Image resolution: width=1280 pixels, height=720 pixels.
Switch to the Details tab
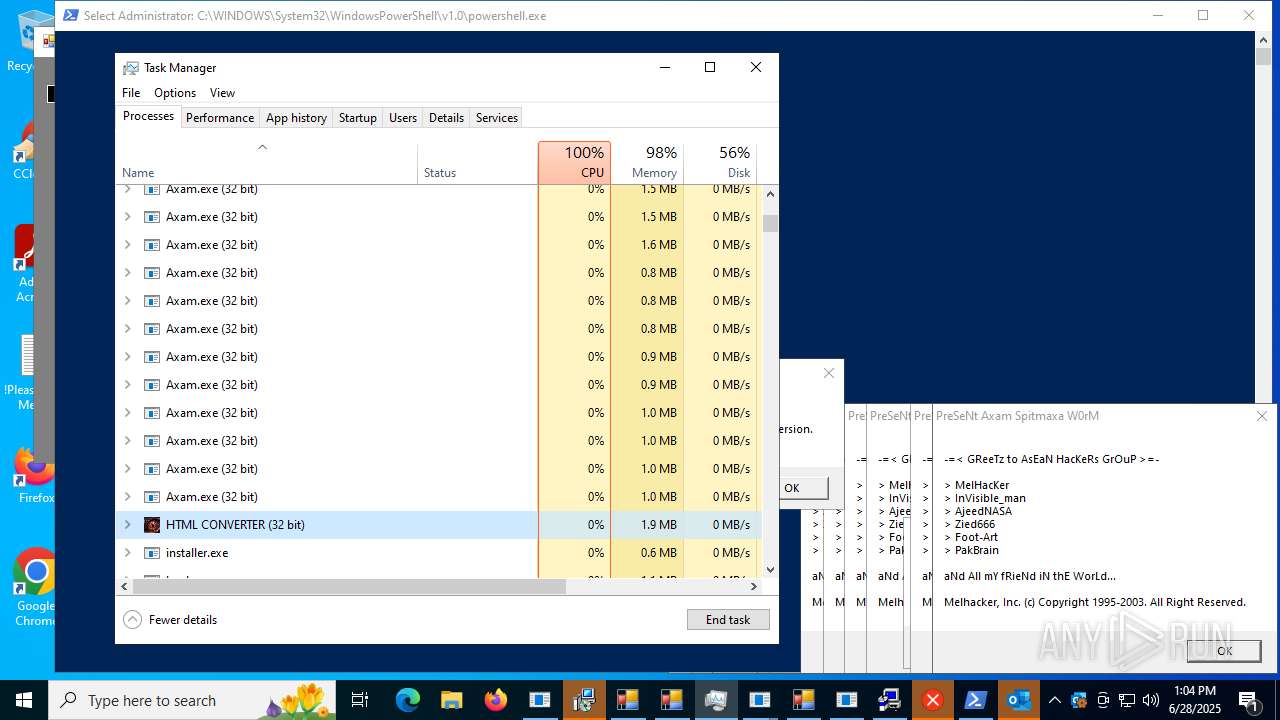click(x=446, y=118)
